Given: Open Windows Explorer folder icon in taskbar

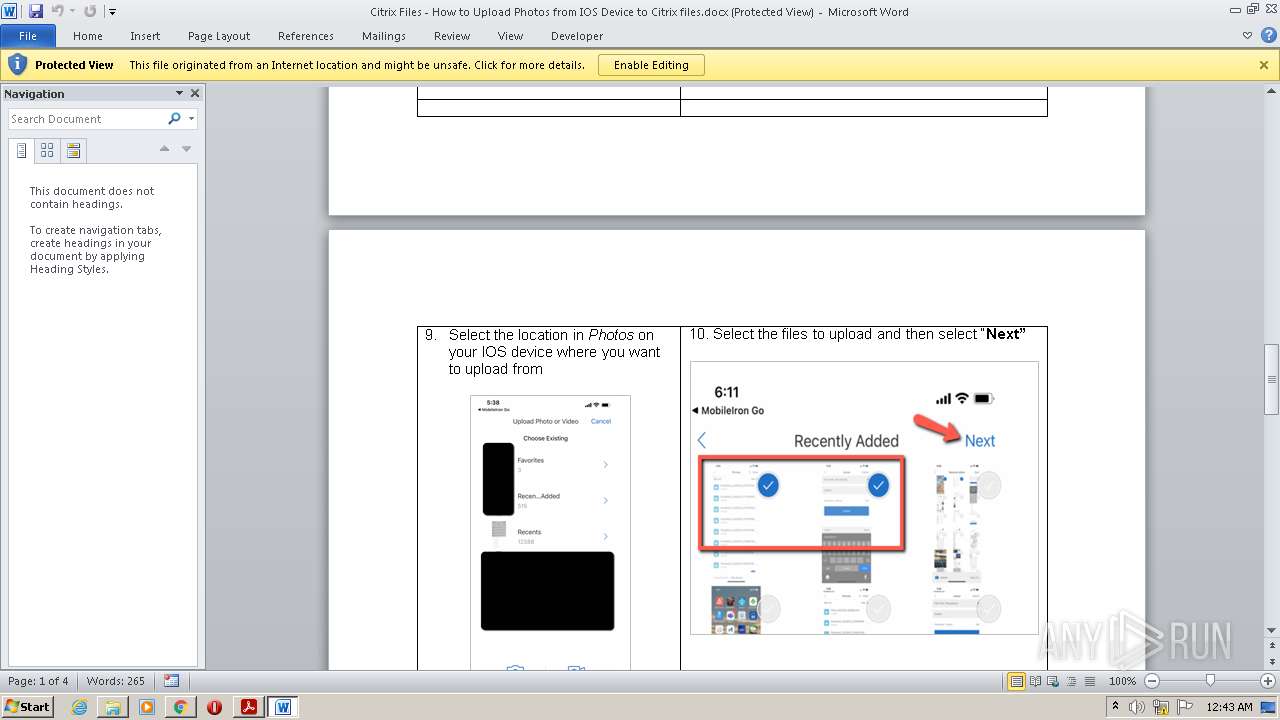Looking at the screenshot, I should point(113,707).
